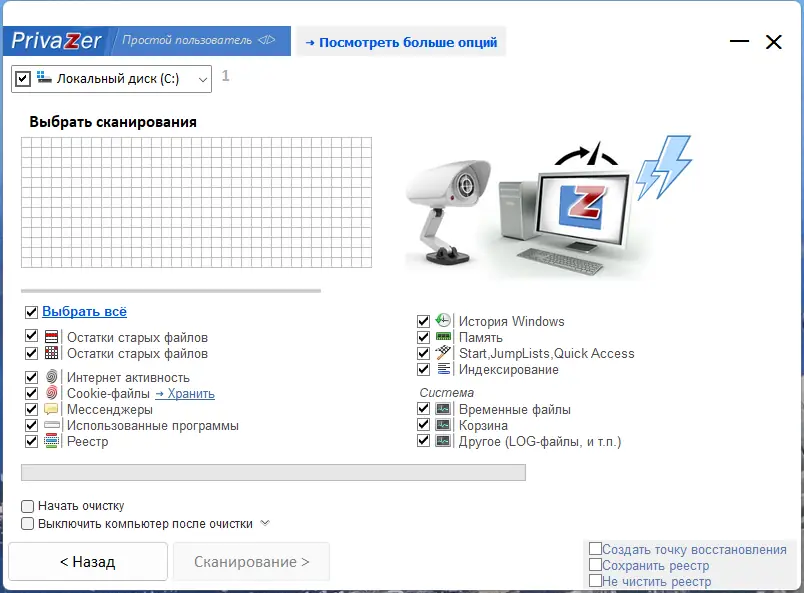Click the camera and computer illustration

pyautogui.click(x=549, y=208)
